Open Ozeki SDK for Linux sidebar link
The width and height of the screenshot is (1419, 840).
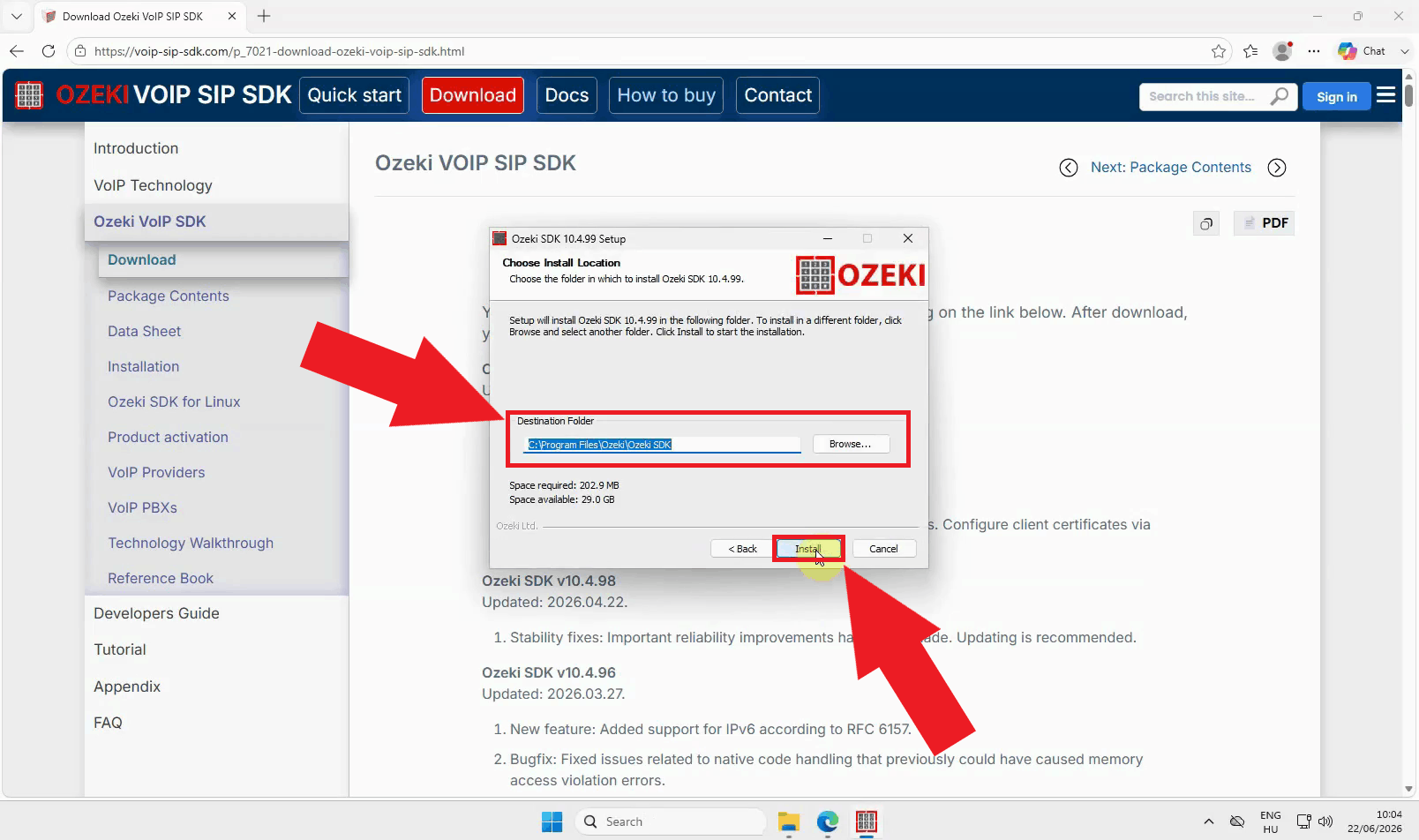(x=174, y=401)
